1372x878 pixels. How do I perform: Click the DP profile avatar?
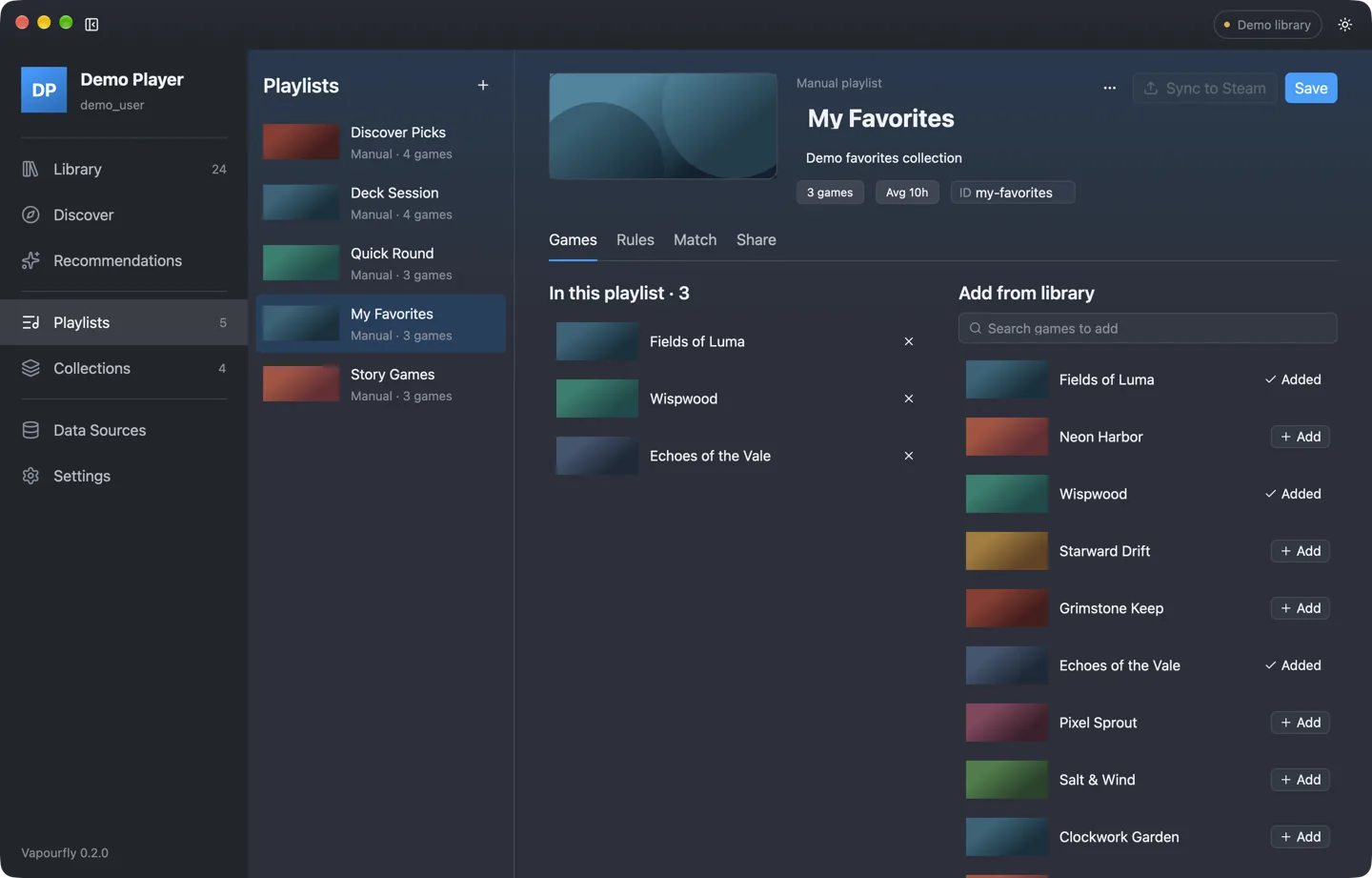(x=44, y=90)
